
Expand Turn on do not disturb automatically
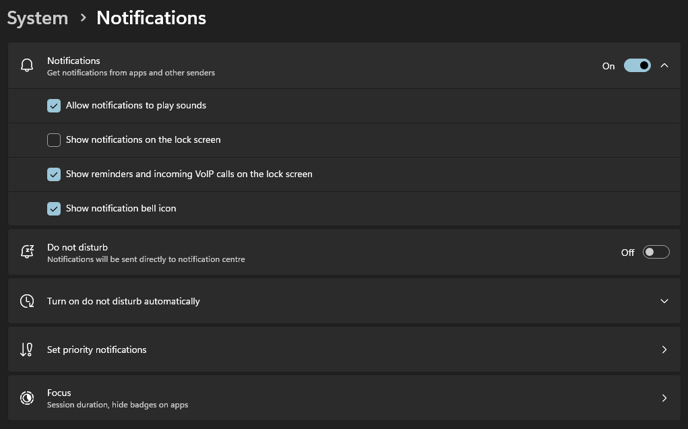click(664, 301)
